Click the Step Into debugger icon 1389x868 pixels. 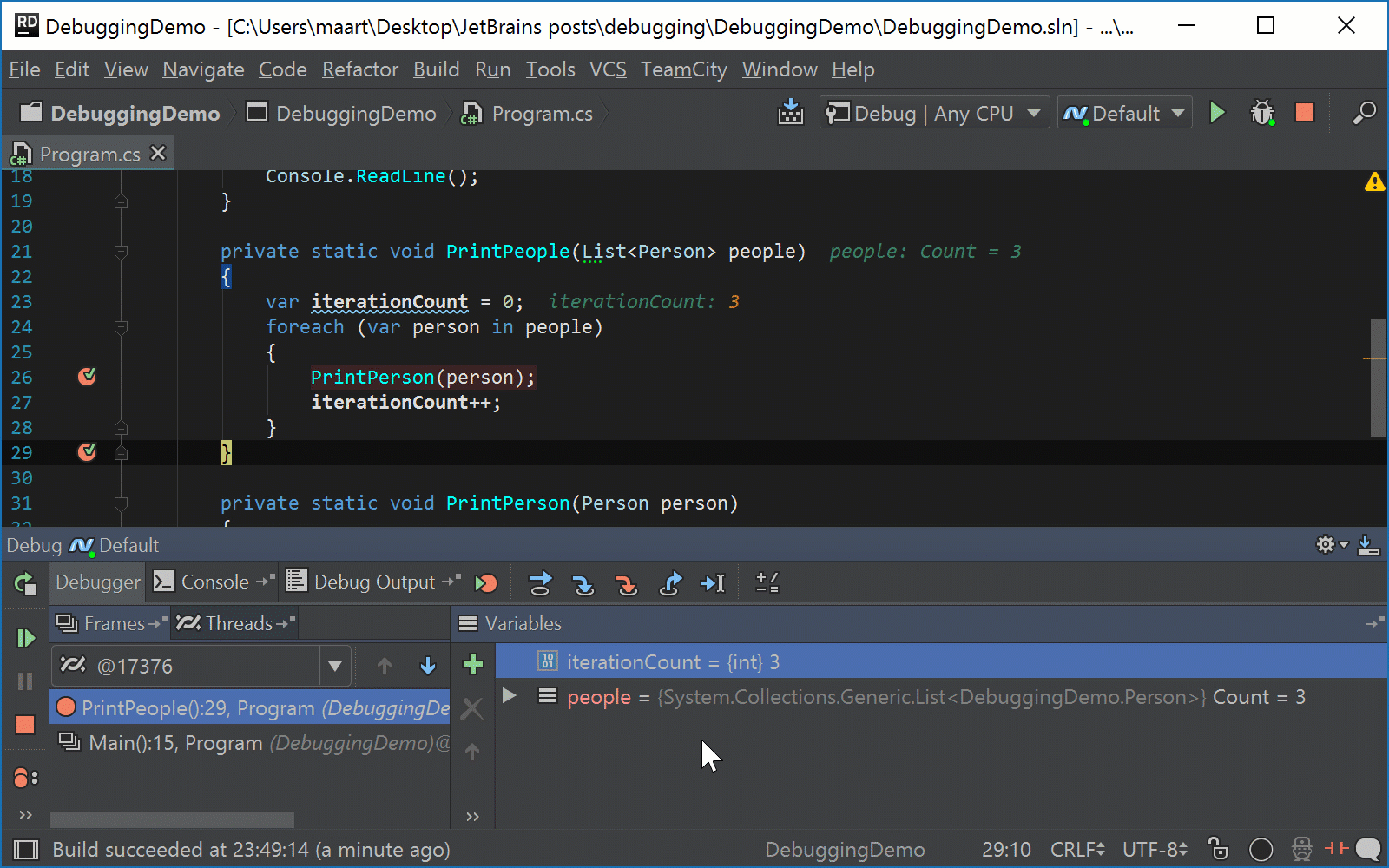(x=583, y=583)
